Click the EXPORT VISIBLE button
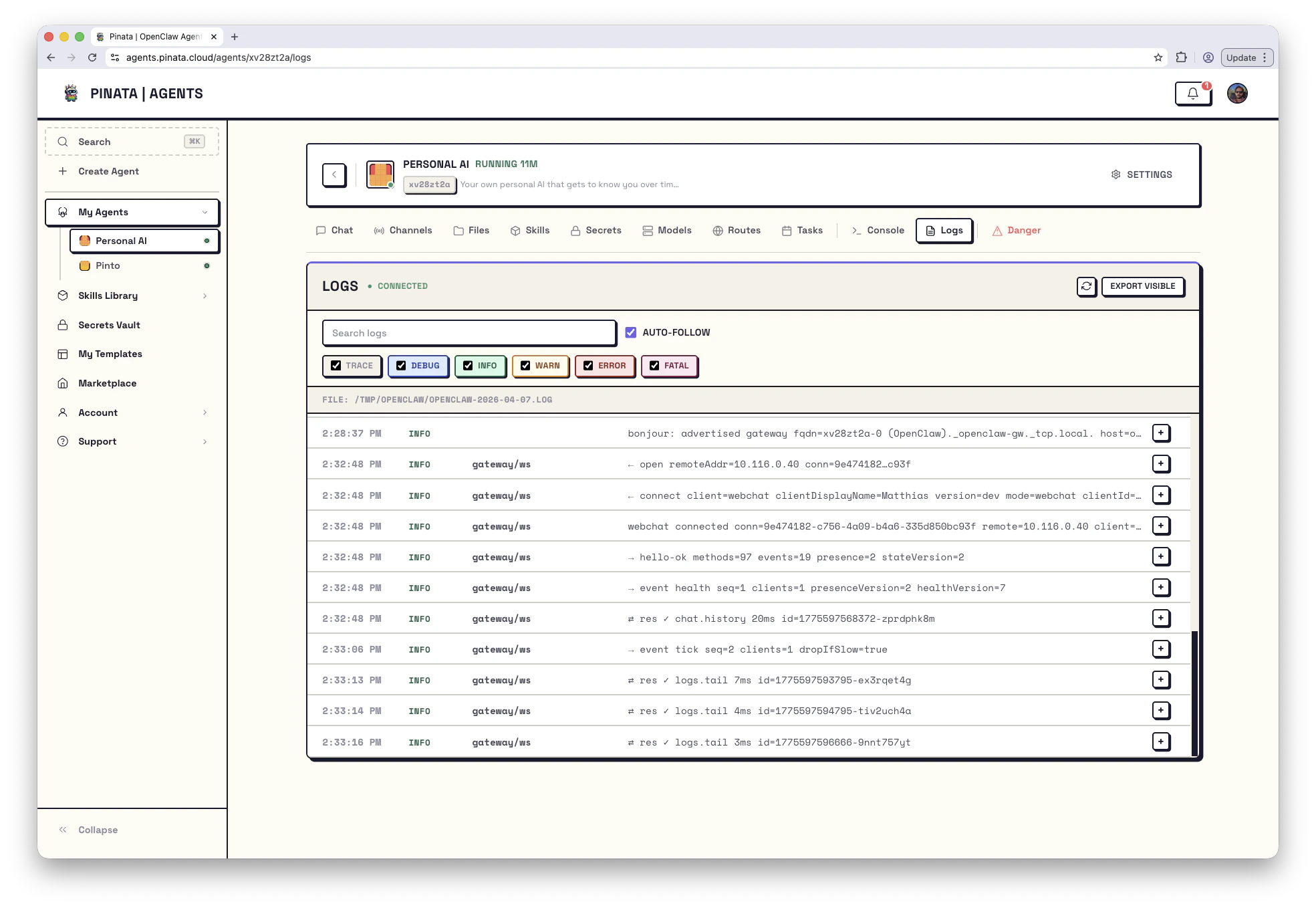 pos(1142,286)
